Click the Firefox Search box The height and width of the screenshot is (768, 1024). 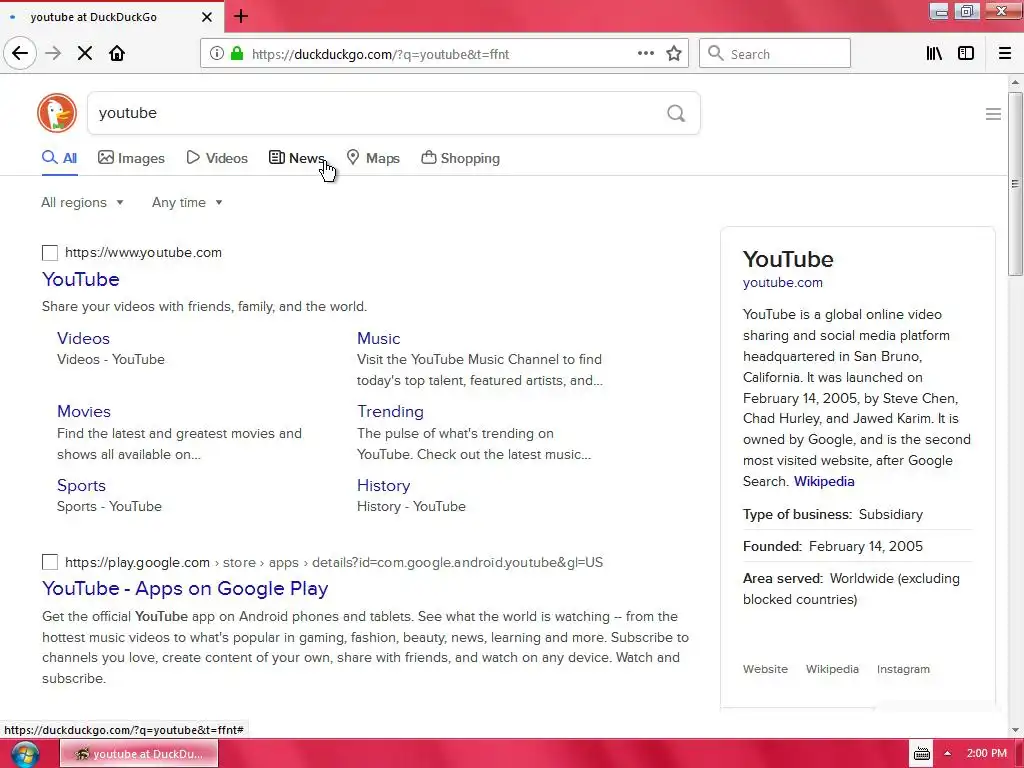(775, 54)
